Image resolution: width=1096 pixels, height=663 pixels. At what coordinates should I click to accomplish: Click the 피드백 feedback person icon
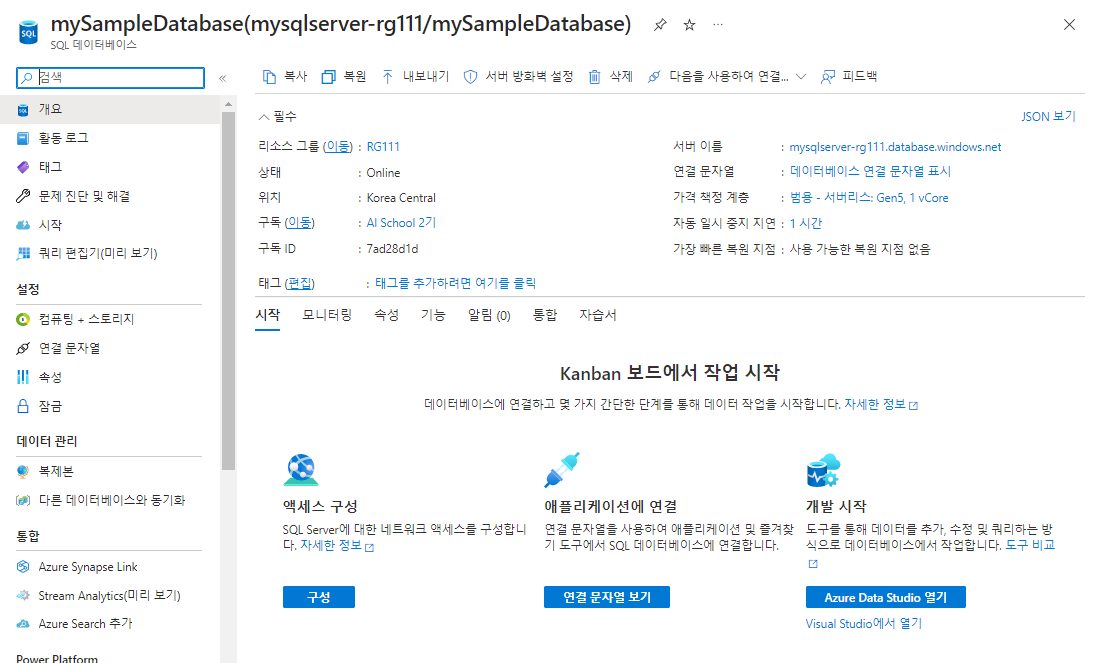[x=828, y=77]
